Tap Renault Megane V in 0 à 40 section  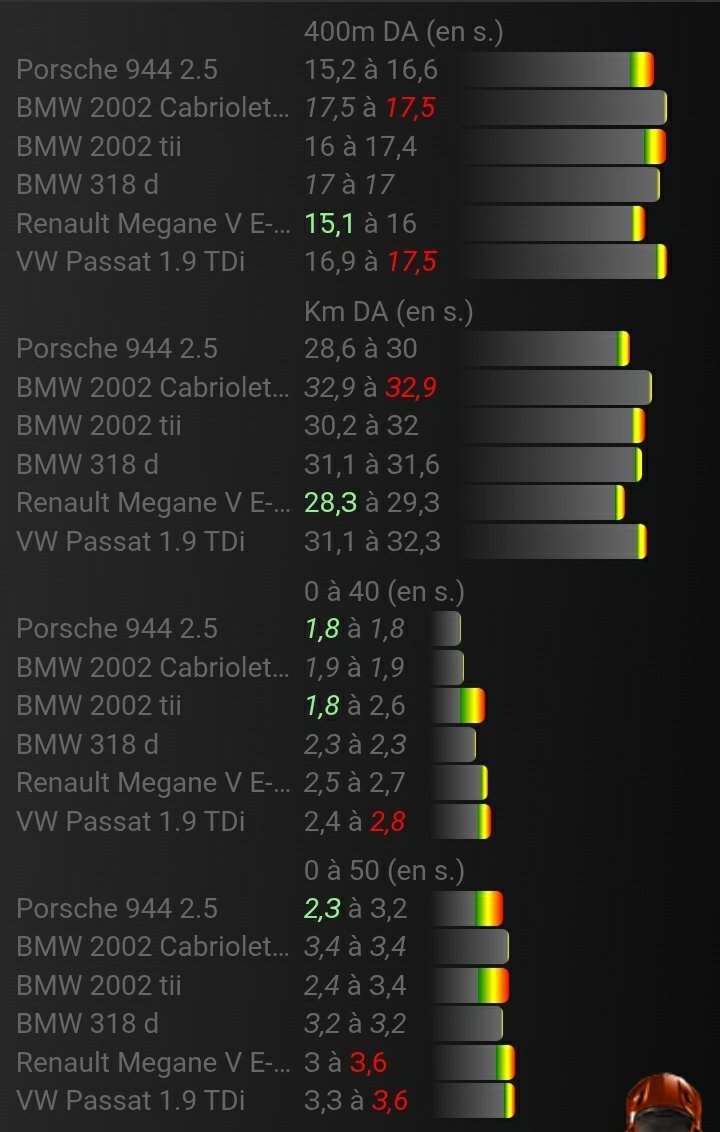click(x=152, y=783)
